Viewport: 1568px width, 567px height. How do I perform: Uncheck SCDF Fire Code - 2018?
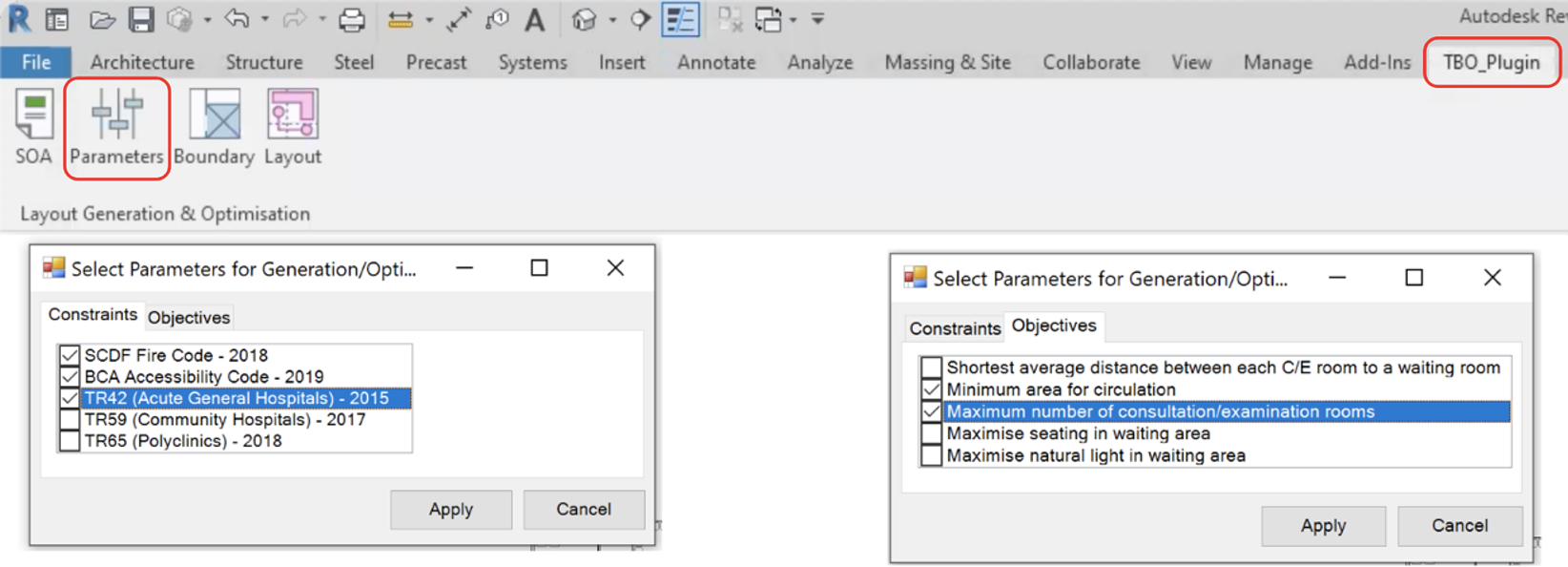70,355
